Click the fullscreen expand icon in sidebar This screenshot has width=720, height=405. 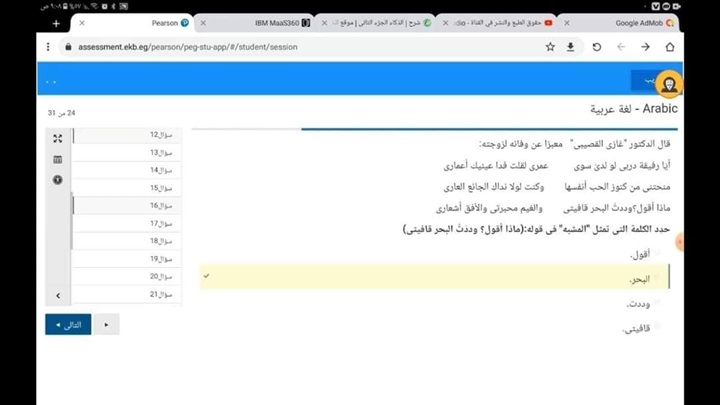pos(58,138)
